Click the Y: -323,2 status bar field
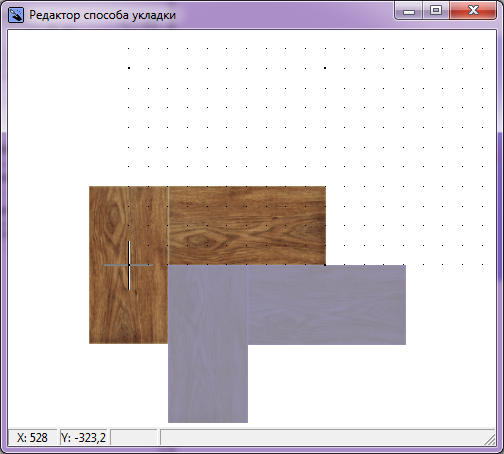 [83, 437]
